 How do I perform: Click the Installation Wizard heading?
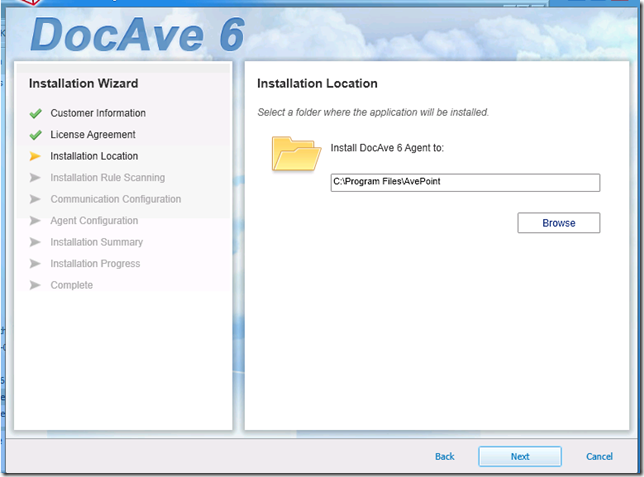click(x=83, y=83)
